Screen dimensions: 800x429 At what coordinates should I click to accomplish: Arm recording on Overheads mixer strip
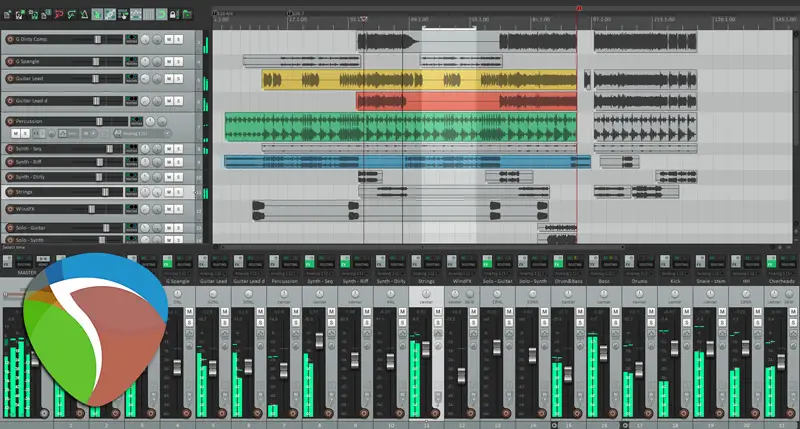pyautogui.click(x=790, y=413)
